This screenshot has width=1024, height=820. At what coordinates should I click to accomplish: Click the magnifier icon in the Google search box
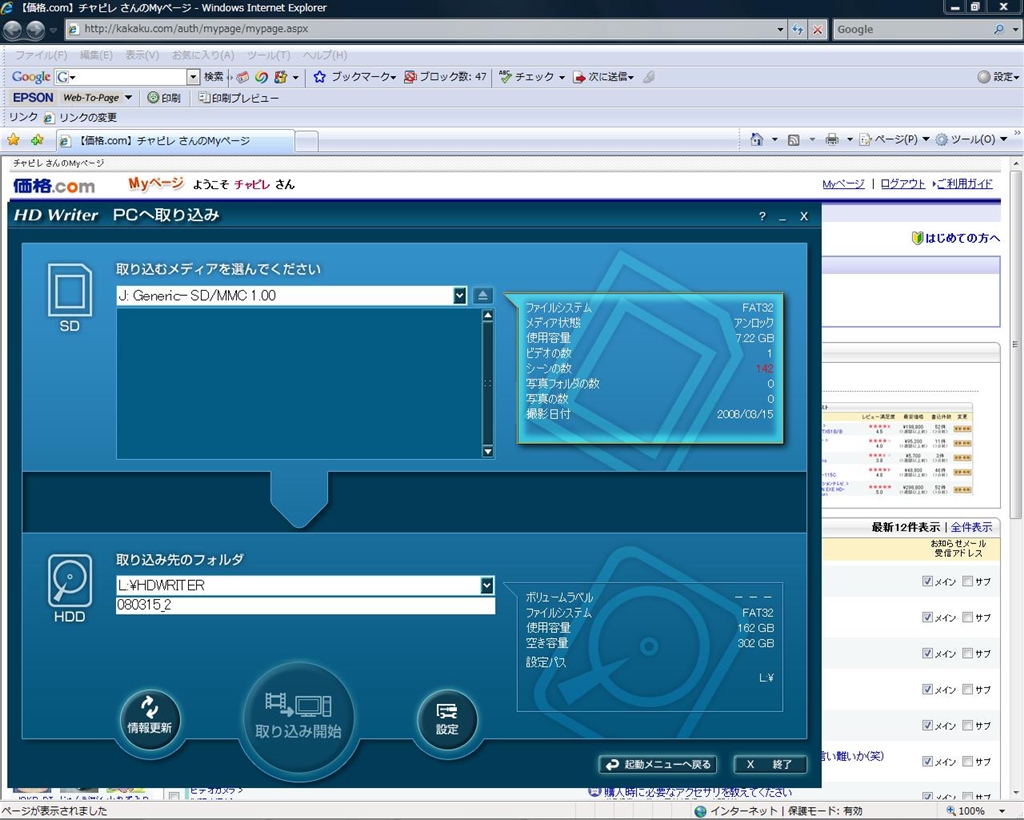pos(999,29)
